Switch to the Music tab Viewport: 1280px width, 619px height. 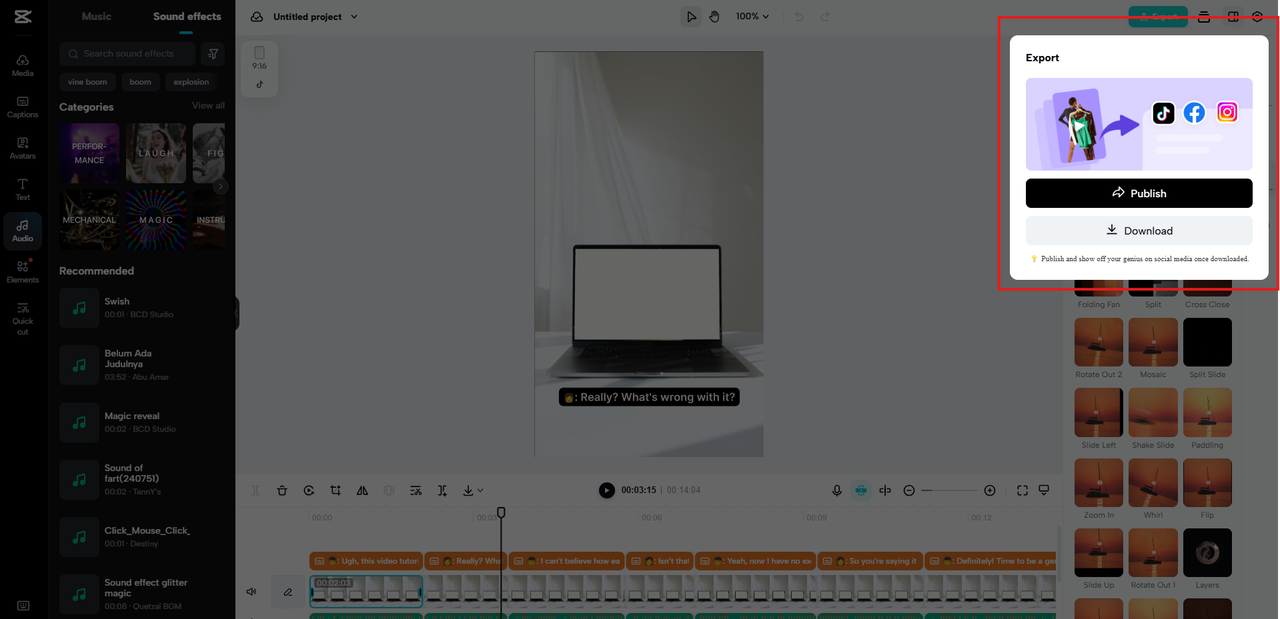[x=96, y=17]
